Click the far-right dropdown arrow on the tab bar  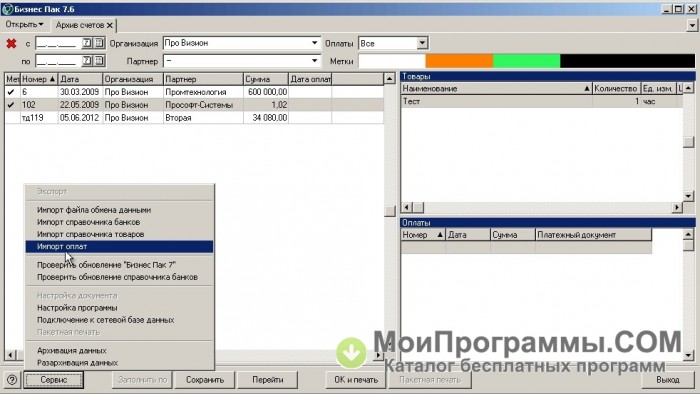click(x=692, y=25)
